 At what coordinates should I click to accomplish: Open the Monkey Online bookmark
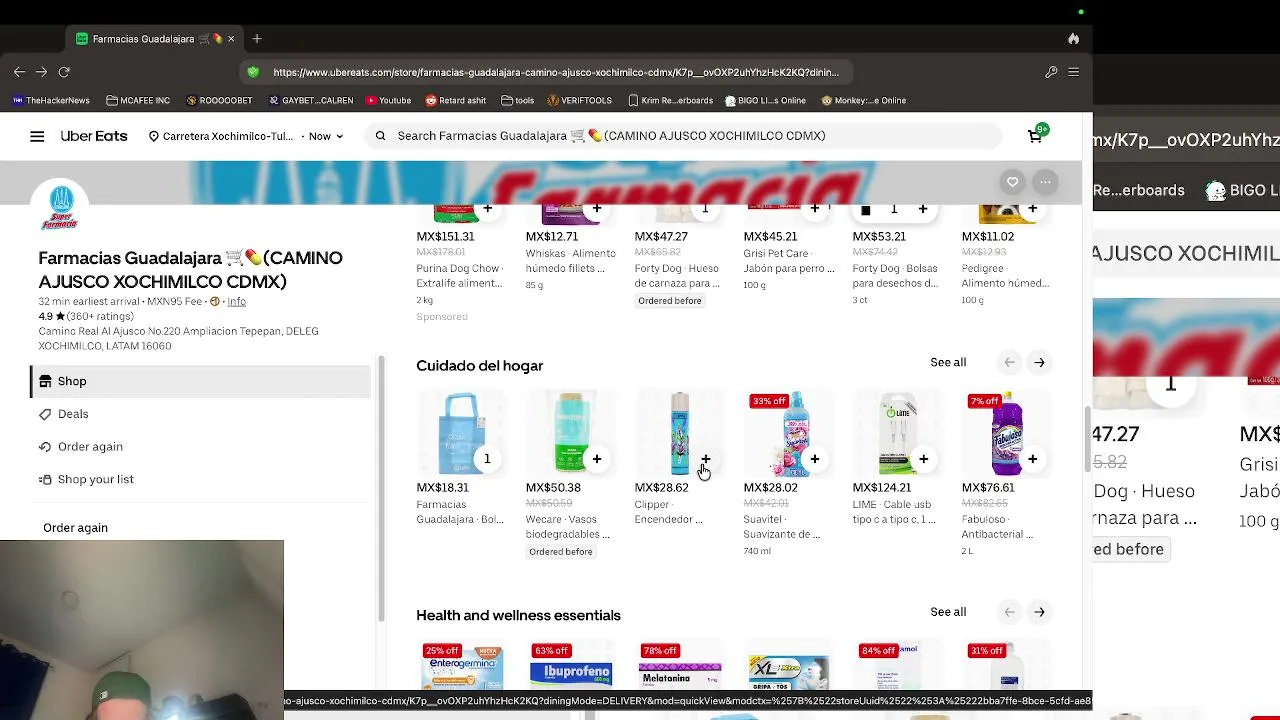864,100
